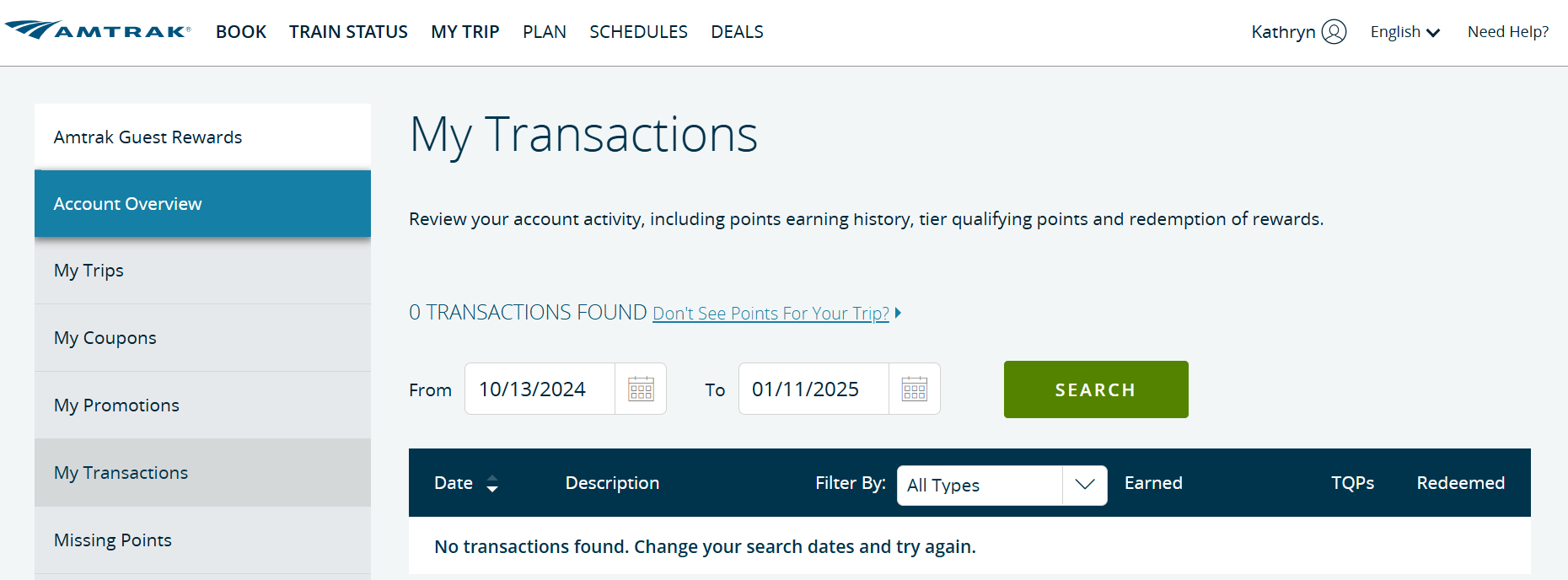Click inside the From date input field
This screenshot has height=580, width=1568.
click(x=540, y=389)
